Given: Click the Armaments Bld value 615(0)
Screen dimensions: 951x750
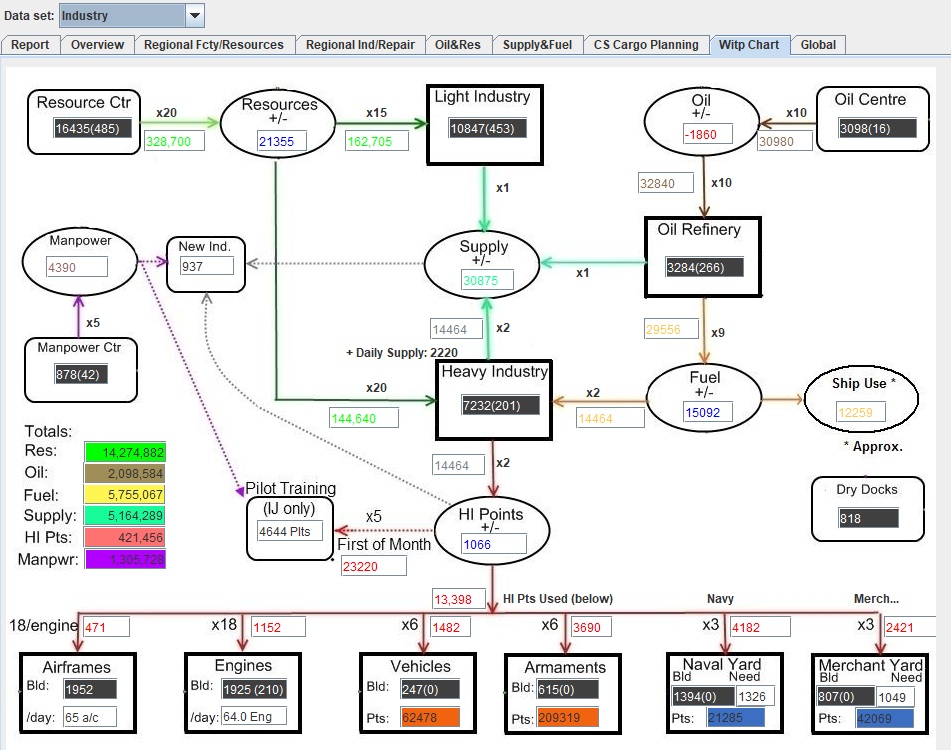Looking at the screenshot, I should [x=568, y=689].
